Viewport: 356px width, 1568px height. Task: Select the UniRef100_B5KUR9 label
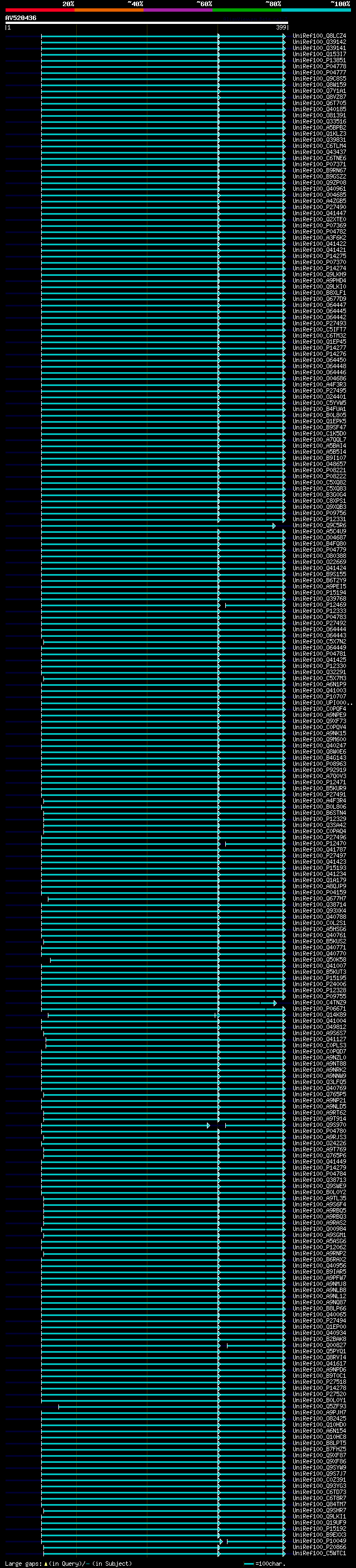[x=319, y=788]
